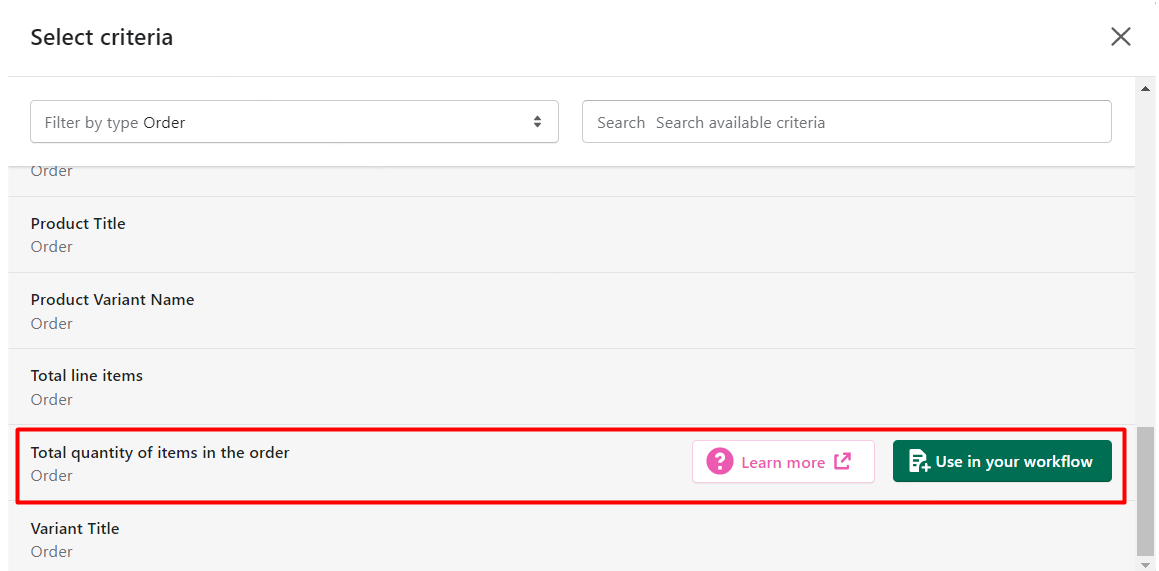The image size is (1159, 571).
Task: Click the scrollbar up arrow
Action: pos(1146,89)
